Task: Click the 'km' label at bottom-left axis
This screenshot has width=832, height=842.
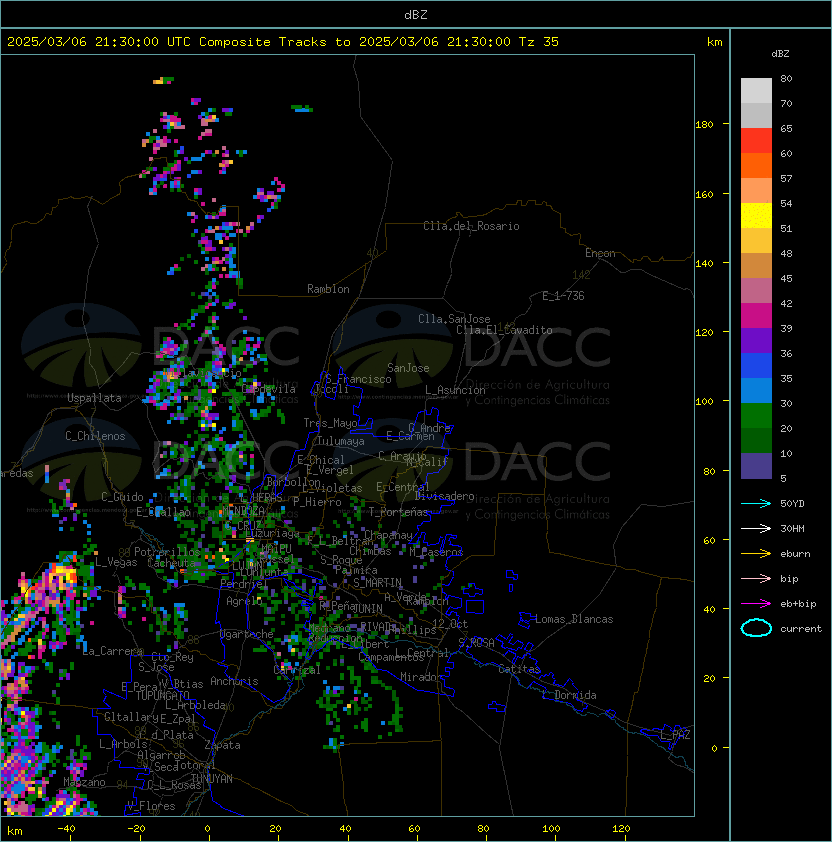Action: pos(15,831)
